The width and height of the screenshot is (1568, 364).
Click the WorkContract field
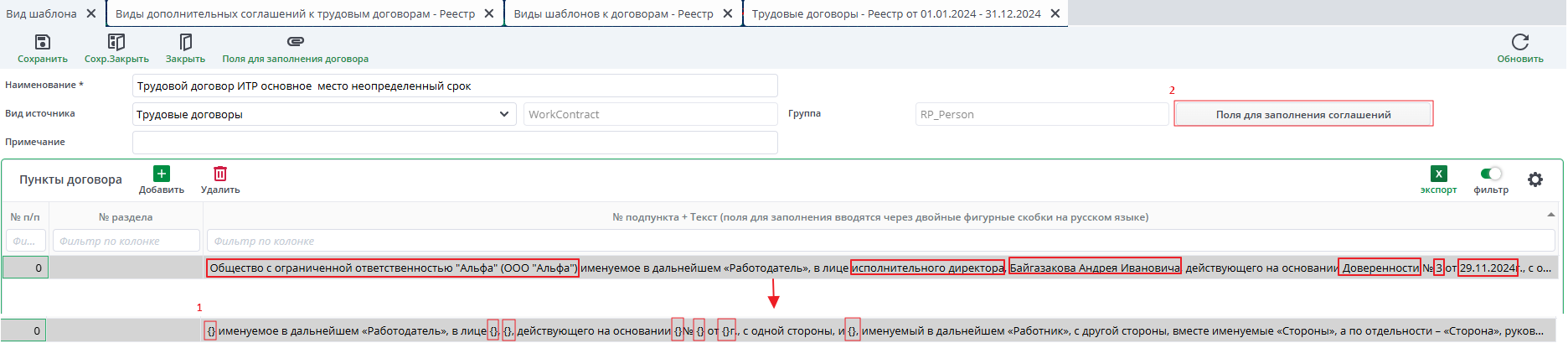(651, 114)
